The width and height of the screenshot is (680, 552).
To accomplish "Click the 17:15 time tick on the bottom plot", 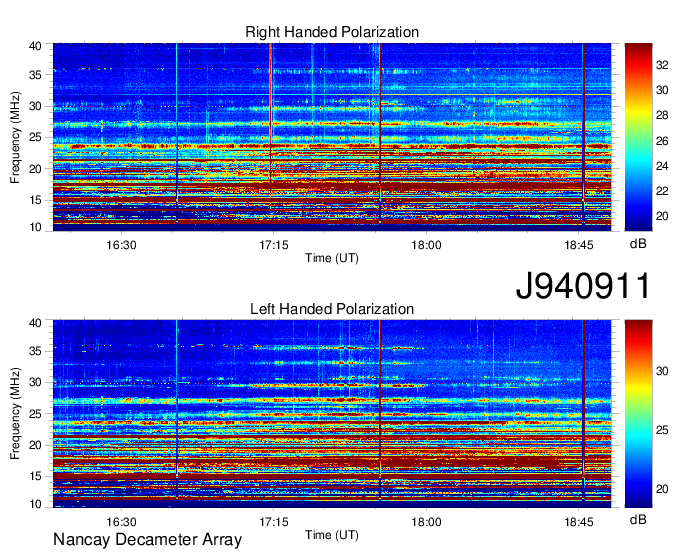I will click(274, 522).
